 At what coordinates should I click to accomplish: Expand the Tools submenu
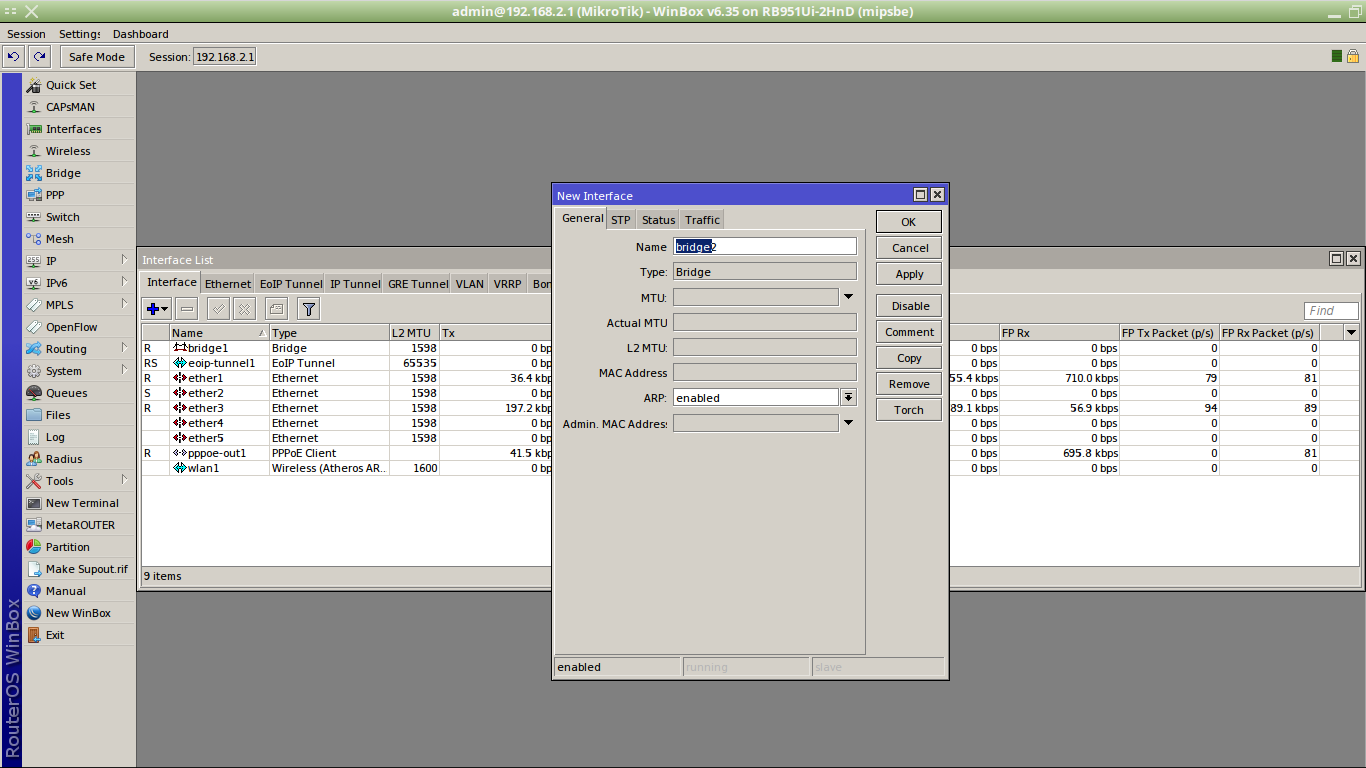(x=78, y=481)
